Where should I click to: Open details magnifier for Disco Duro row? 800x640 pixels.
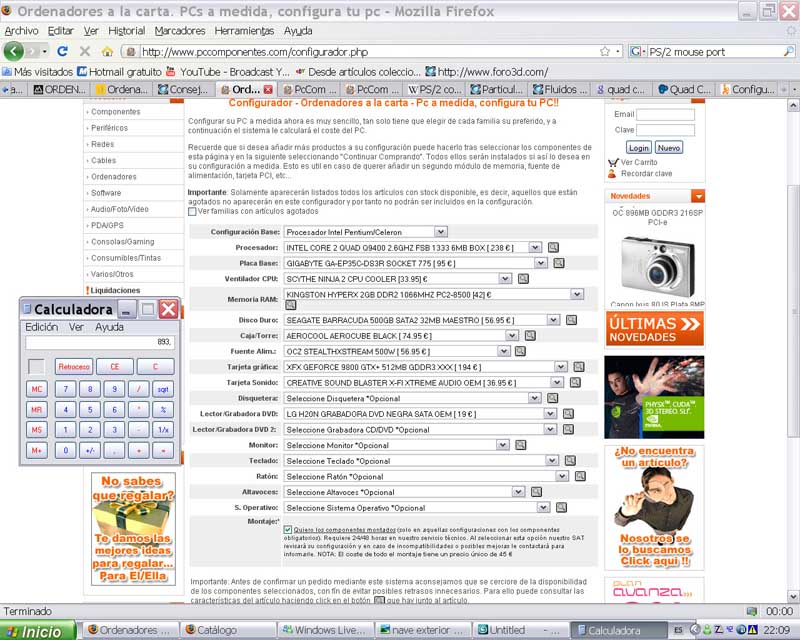[571, 320]
